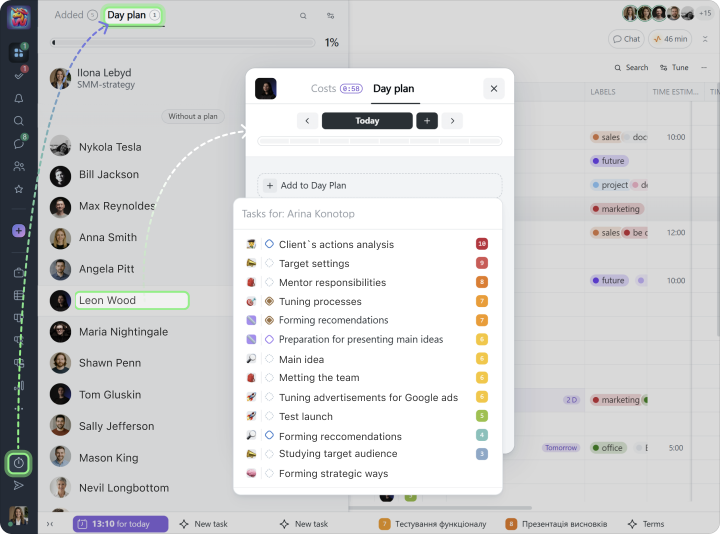Click the Today button in date navigator
The width and height of the screenshot is (720, 534).
click(x=367, y=121)
